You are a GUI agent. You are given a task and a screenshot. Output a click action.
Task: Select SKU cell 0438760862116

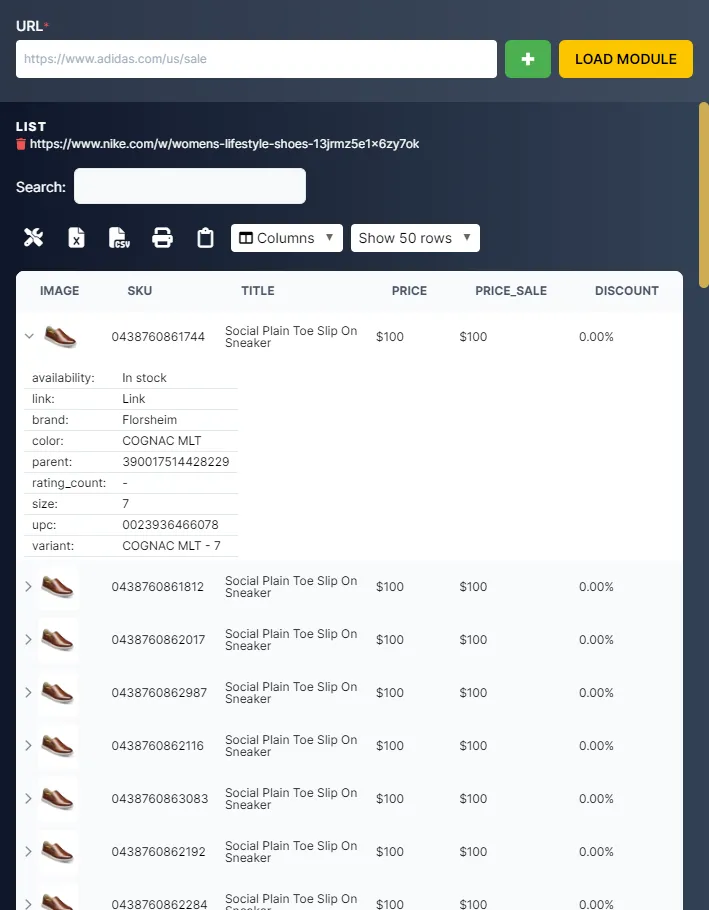point(158,746)
